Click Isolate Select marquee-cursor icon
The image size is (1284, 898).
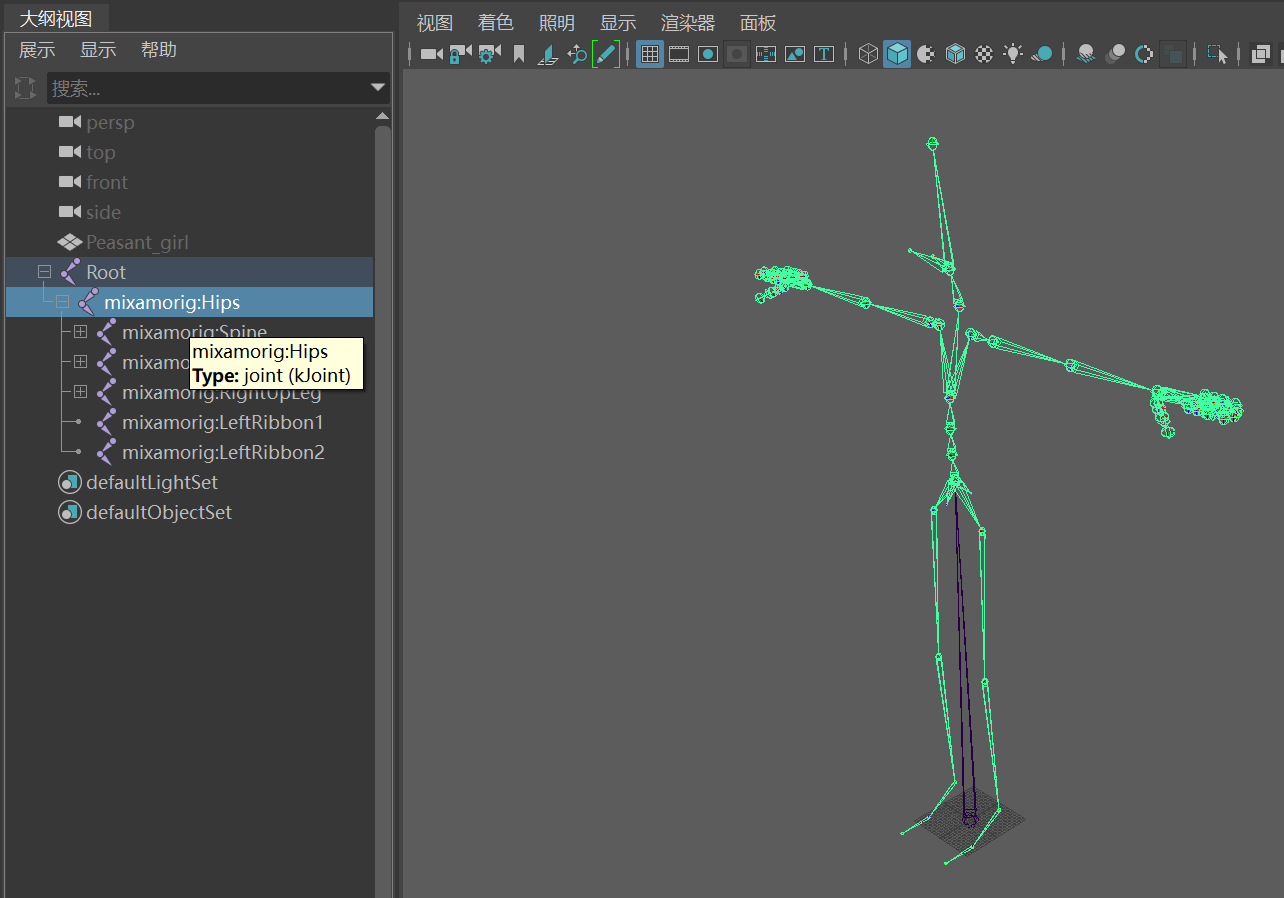tap(1218, 54)
